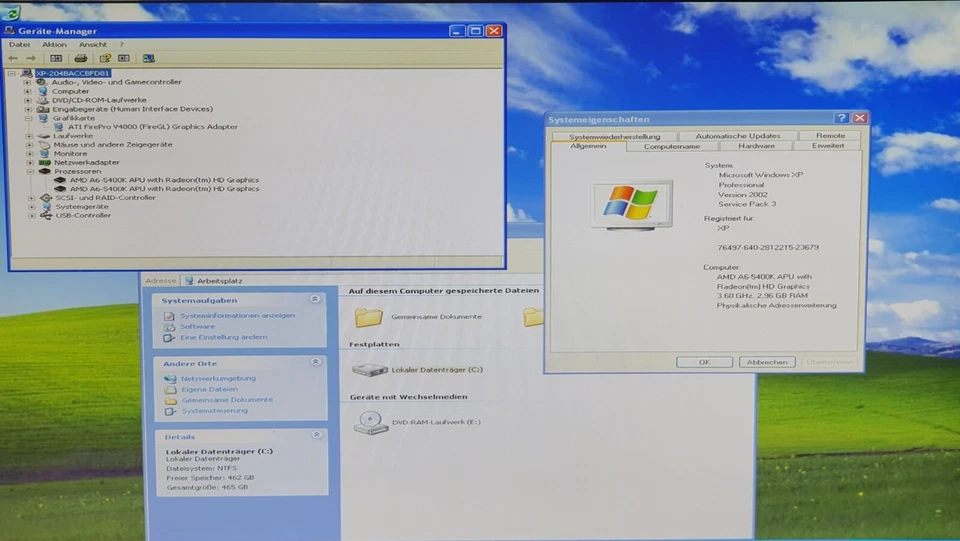Viewport: 960px width, 541px height.
Task: Expand the Systemgeräte tree node
Action: pyautogui.click(x=31, y=207)
